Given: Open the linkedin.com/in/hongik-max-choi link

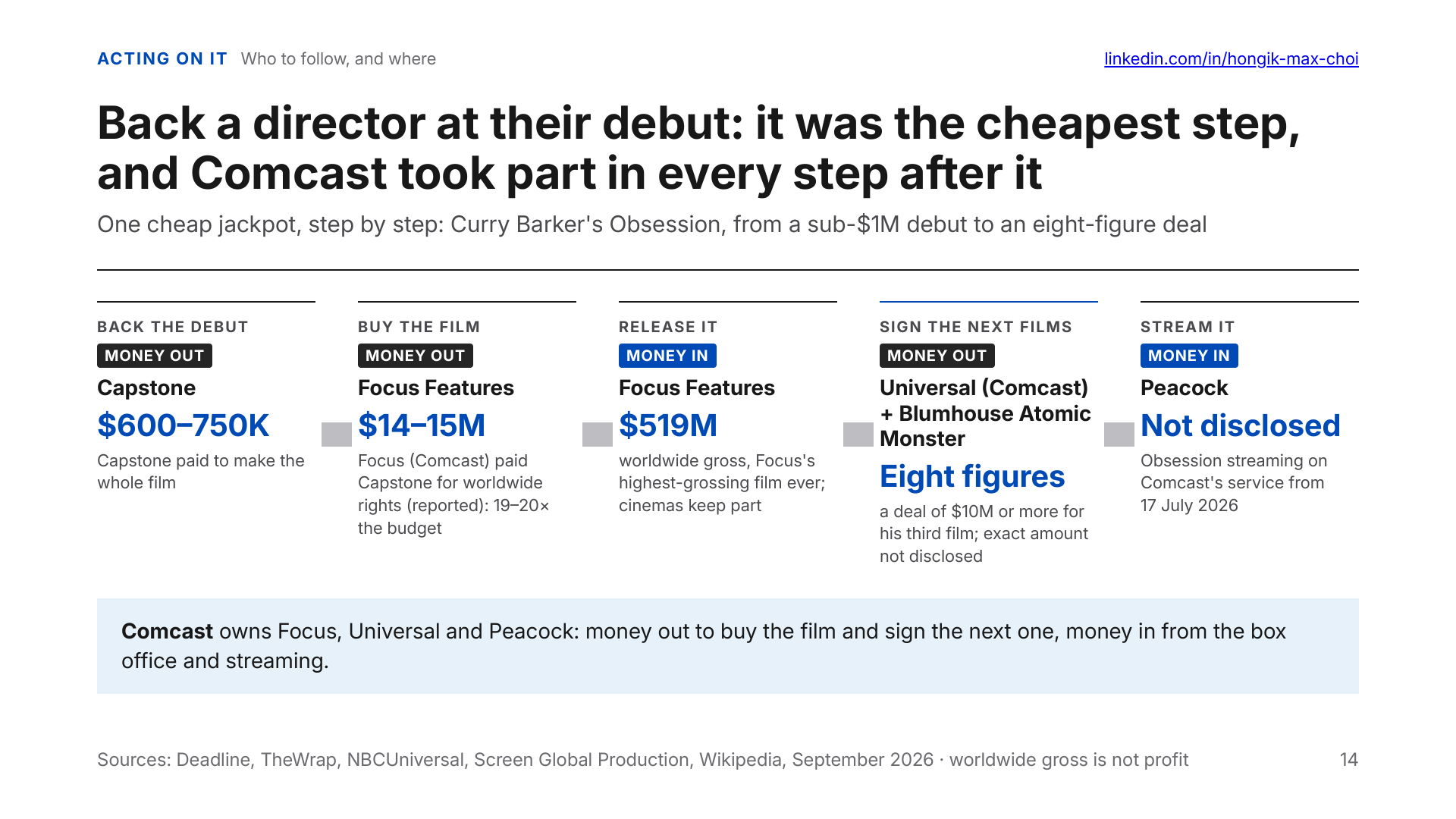Looking at the screenshot, I should pyautogui.click(x=1231, y=59).
